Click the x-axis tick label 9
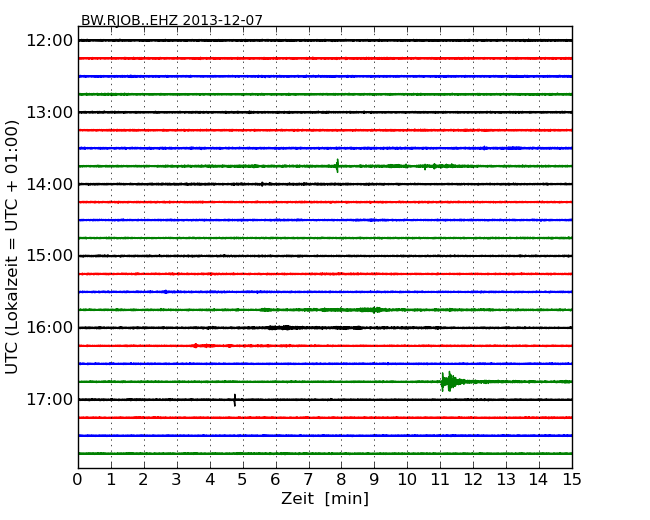The image size is (650, 520). tap(374, 480)
